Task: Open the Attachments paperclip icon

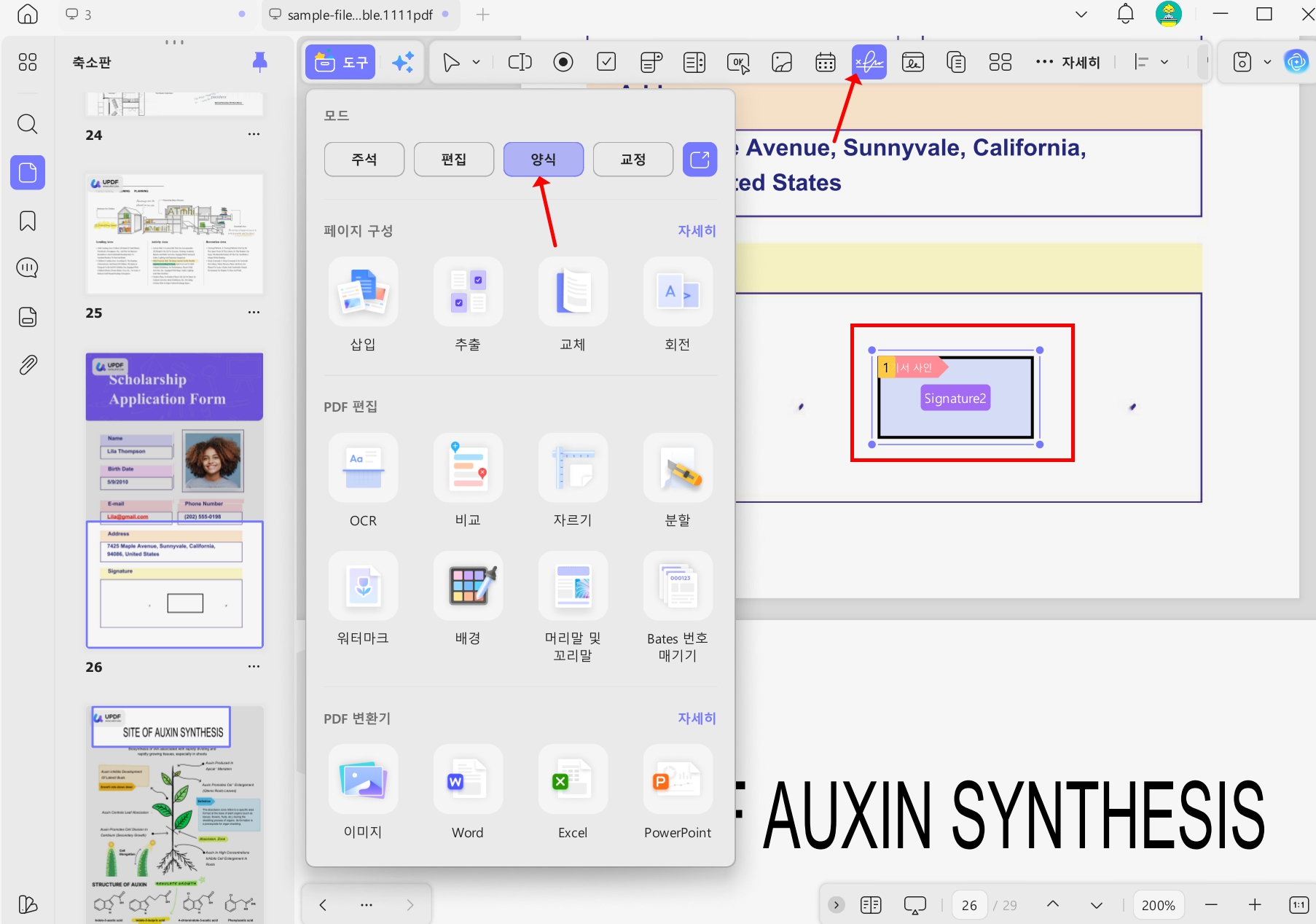Action: point(27,364)
